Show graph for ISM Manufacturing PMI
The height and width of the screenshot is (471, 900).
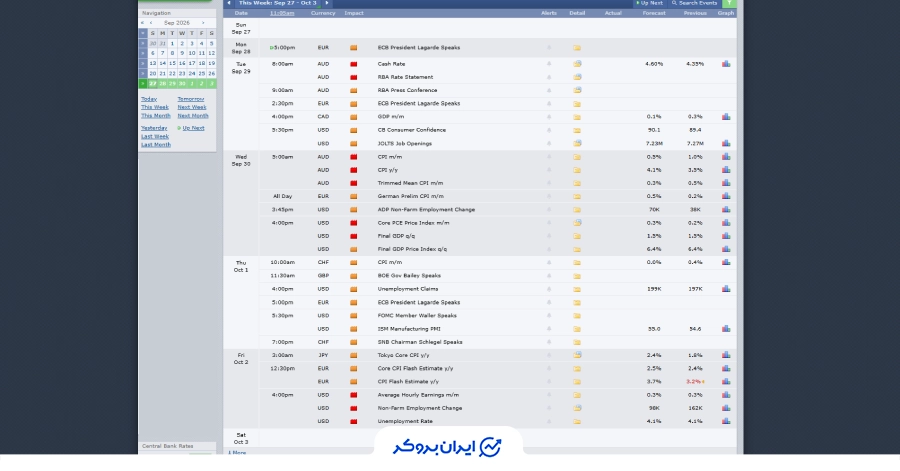pos(726,329)
